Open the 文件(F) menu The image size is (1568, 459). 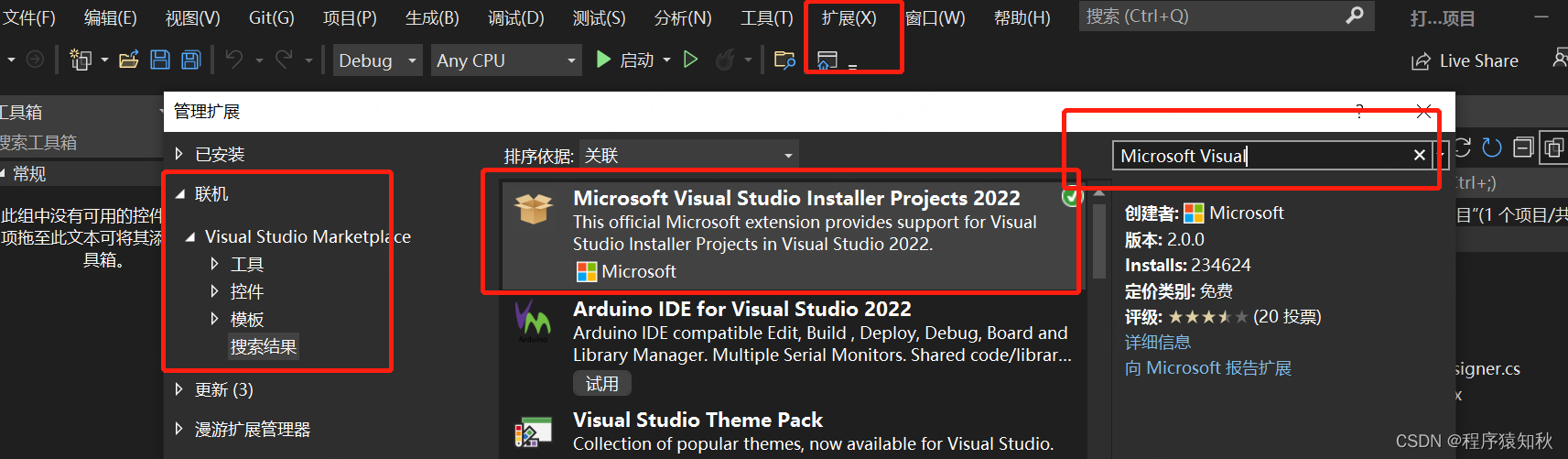pos(27,17)
